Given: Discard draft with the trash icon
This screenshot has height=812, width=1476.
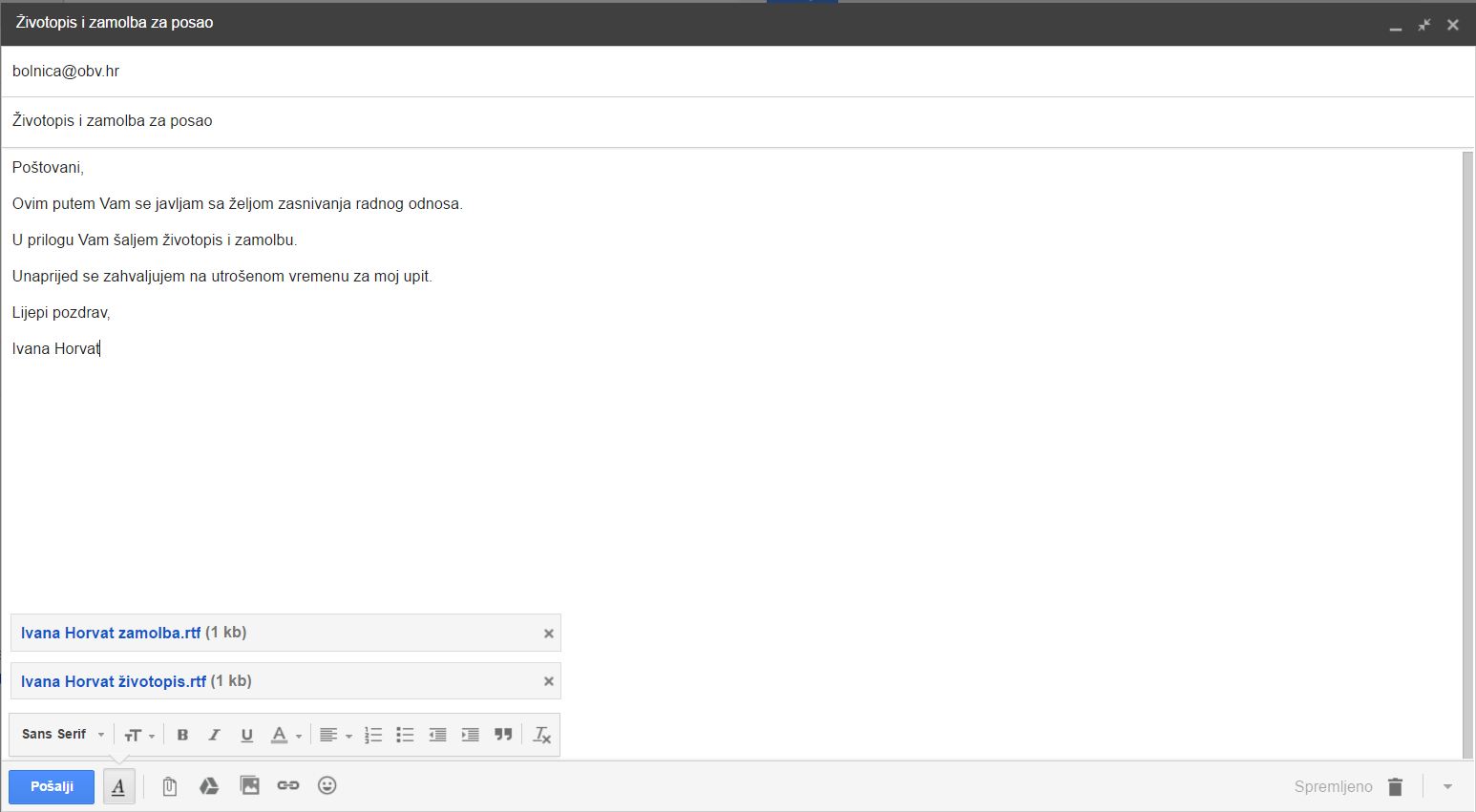Looking at the screenshot, I should [x=1395, y=787].
